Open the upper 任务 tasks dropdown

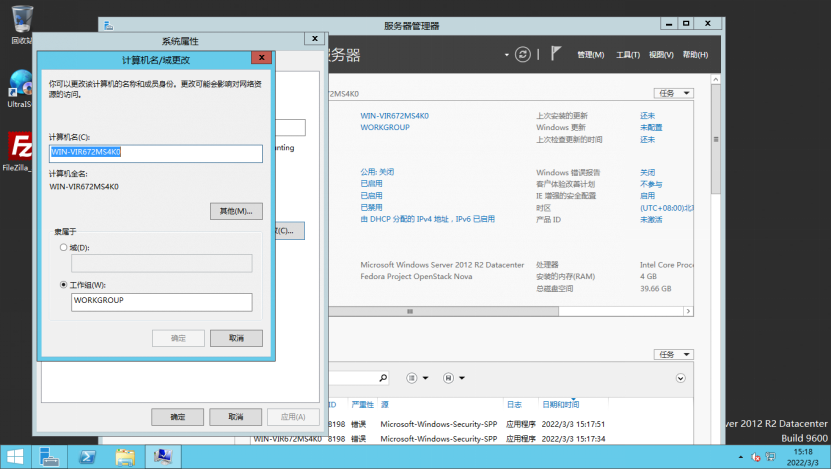point(674,93)
